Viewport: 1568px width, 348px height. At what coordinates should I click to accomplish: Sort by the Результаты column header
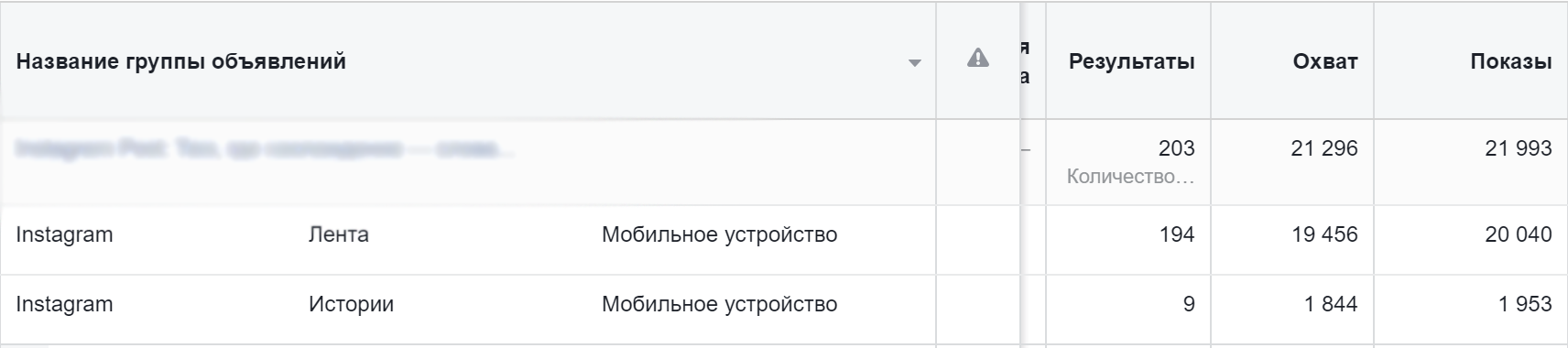point(1131,62)
